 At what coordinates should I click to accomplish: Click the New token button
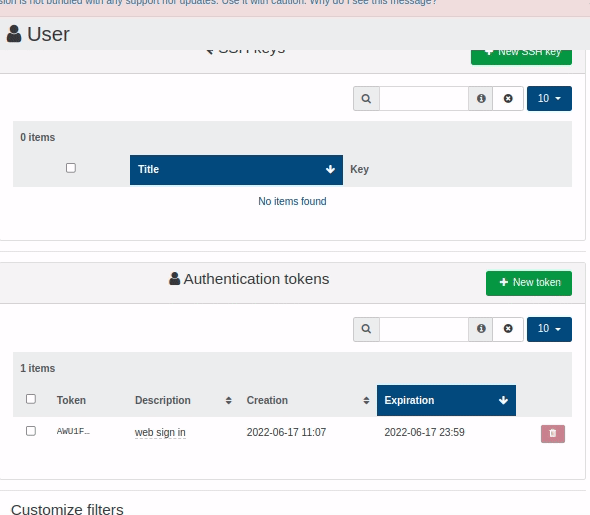(x=529, y=283)
